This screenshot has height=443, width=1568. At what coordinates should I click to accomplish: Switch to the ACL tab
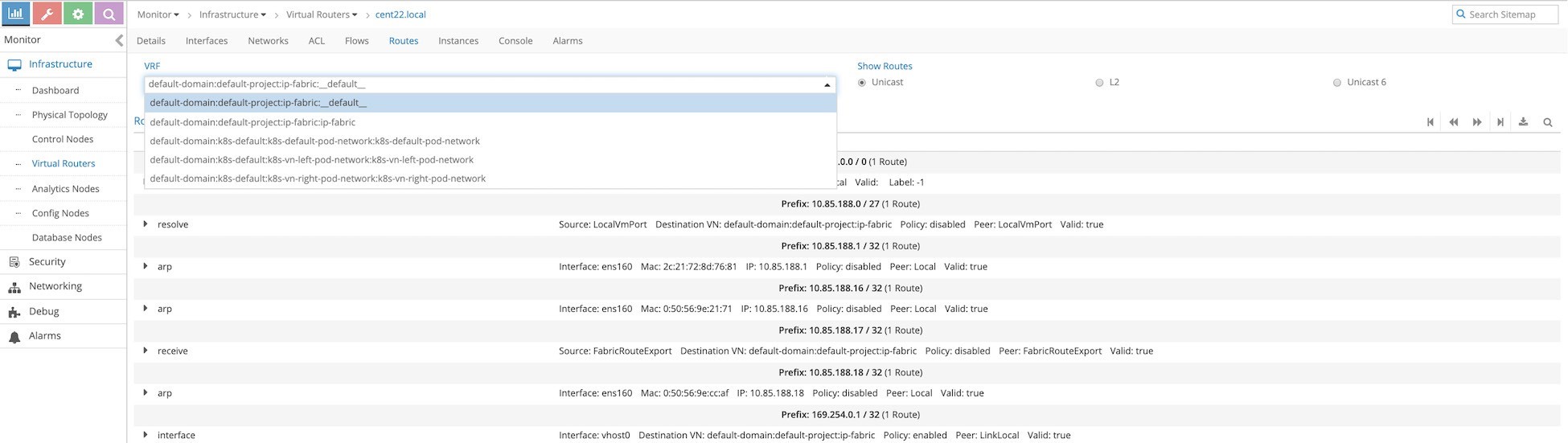pyautogui.click(x=317, y=41)
